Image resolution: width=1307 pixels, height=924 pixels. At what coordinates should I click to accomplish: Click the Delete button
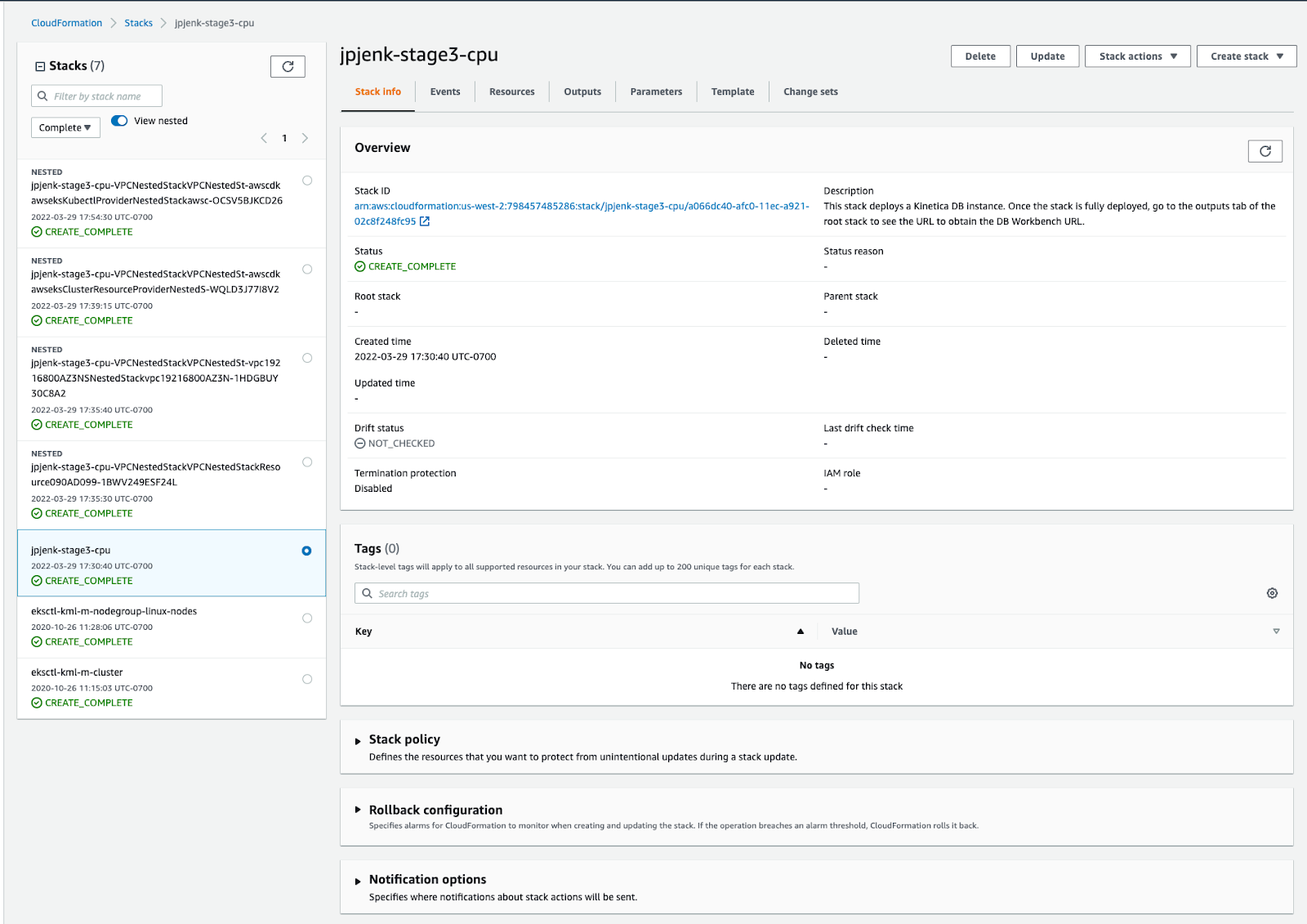tap(980, 56)
